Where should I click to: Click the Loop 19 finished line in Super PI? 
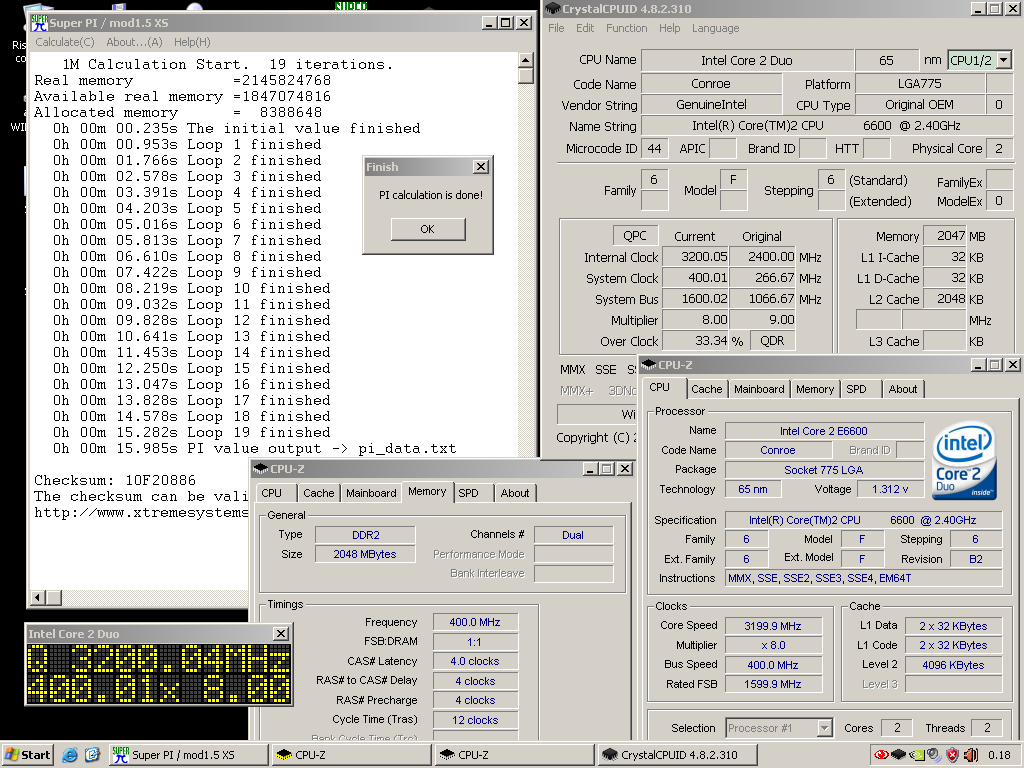(191, 432)
